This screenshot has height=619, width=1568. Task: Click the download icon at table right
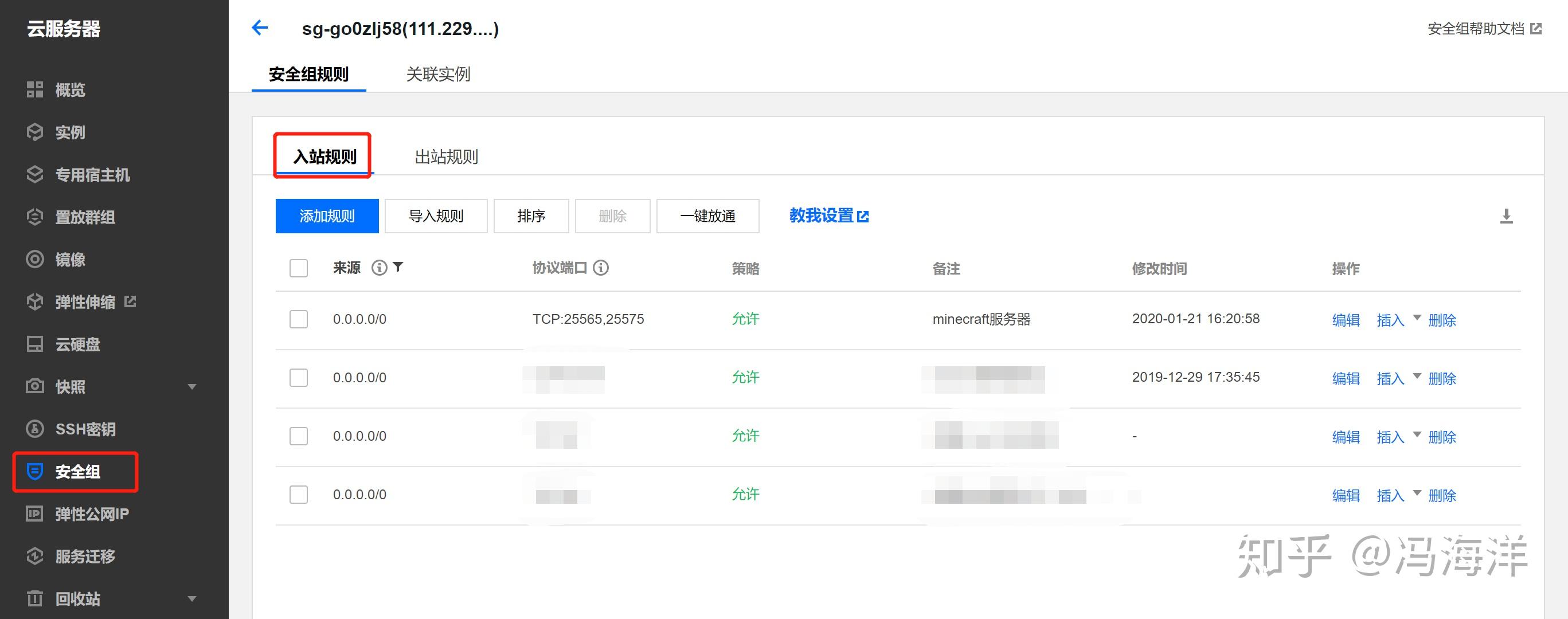coord(1506,216)
